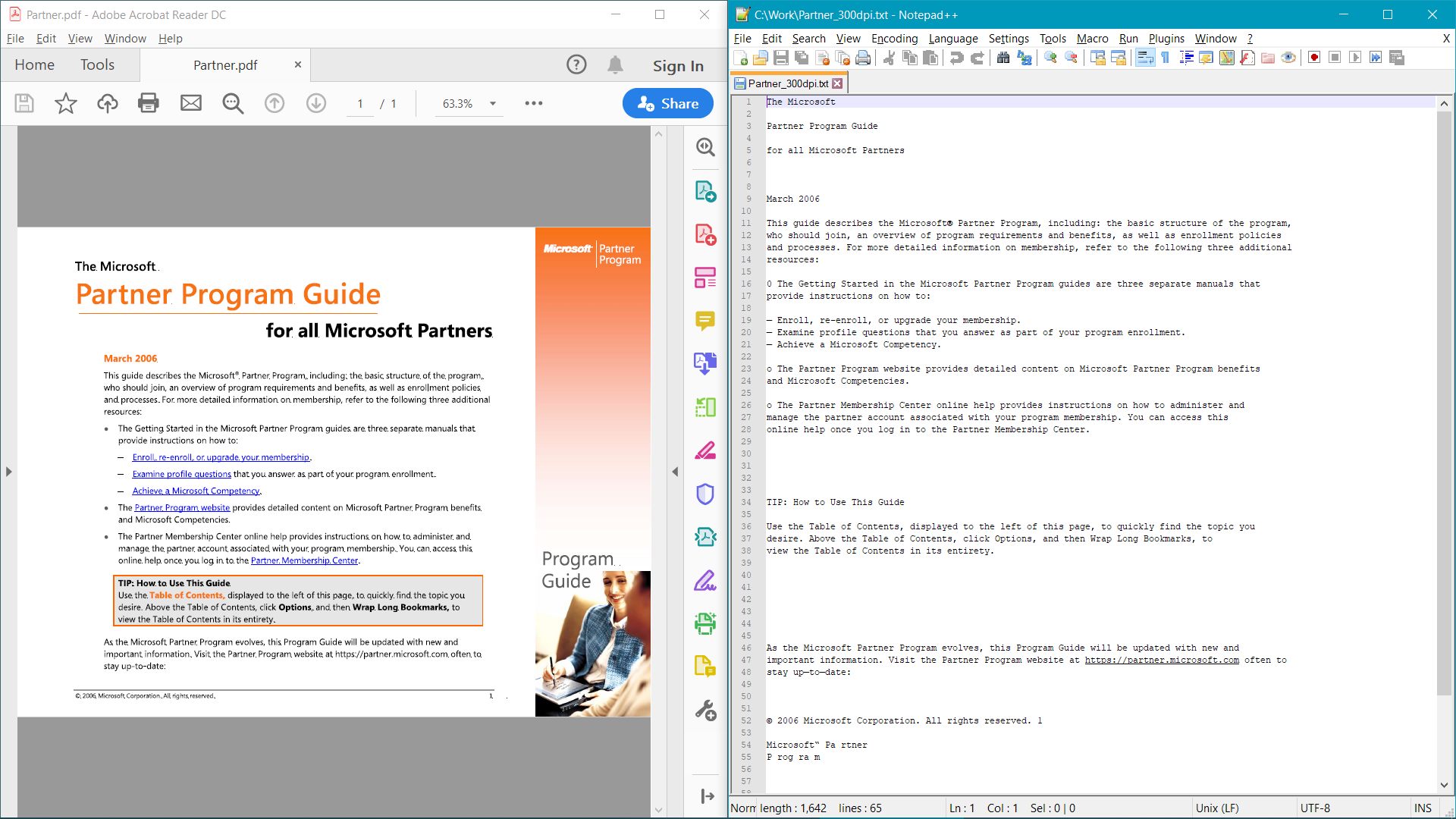The height and width of the screenshot is (819, 1456).
Task: Click the Notepad++ vertical scrollbar thumb
Action: (1445, 402)
